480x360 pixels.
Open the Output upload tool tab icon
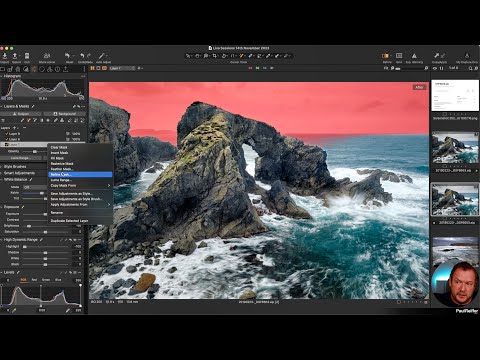[66, 69]
